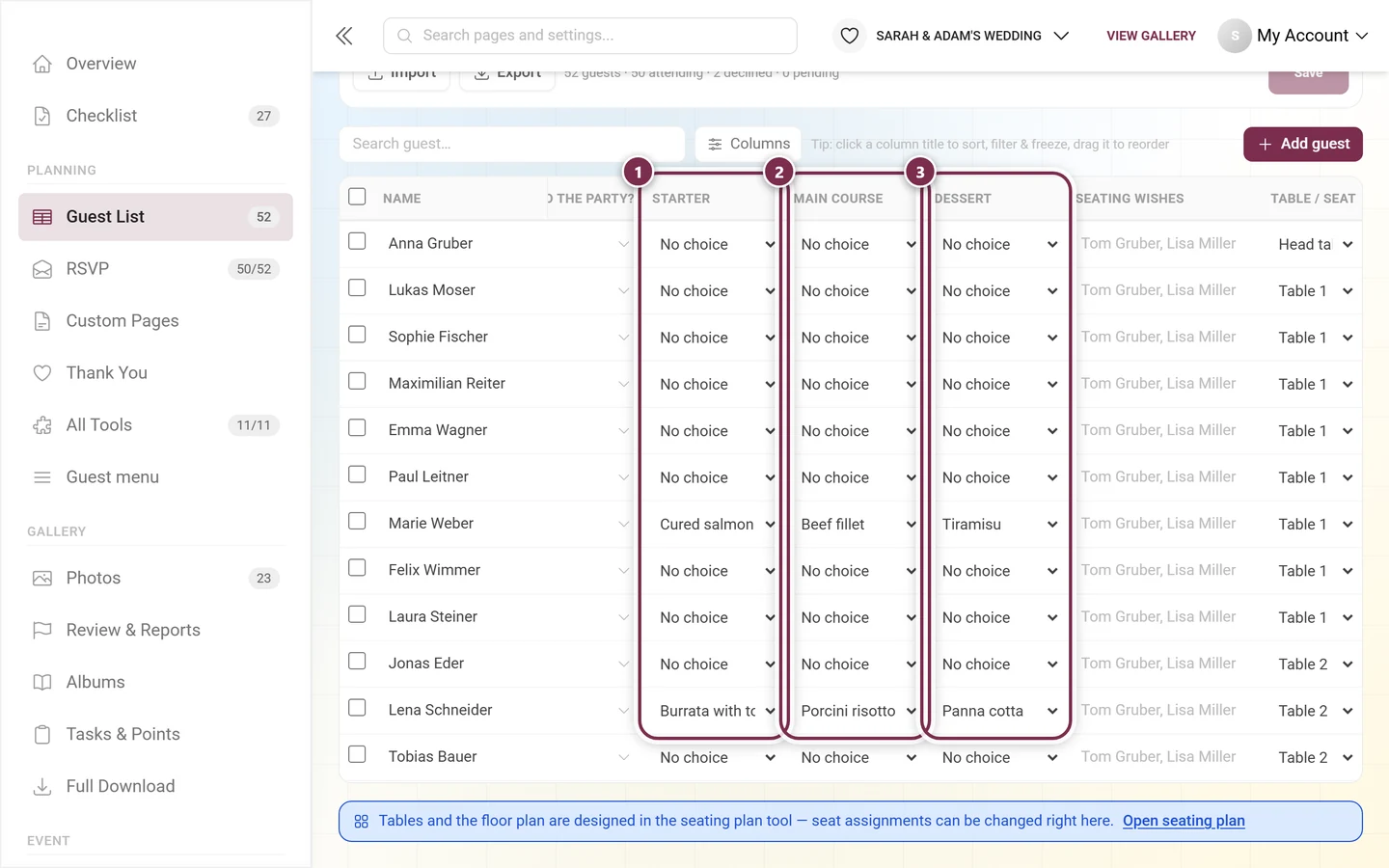Open Marie Weber's starter dropdown
The image size is (1389, 868).
click(717, 525)
